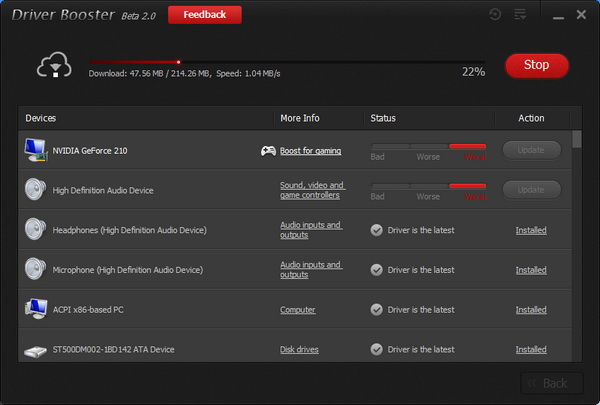Click the ACPI x86-based PC computer icon
600x405 pixels.
36,309
